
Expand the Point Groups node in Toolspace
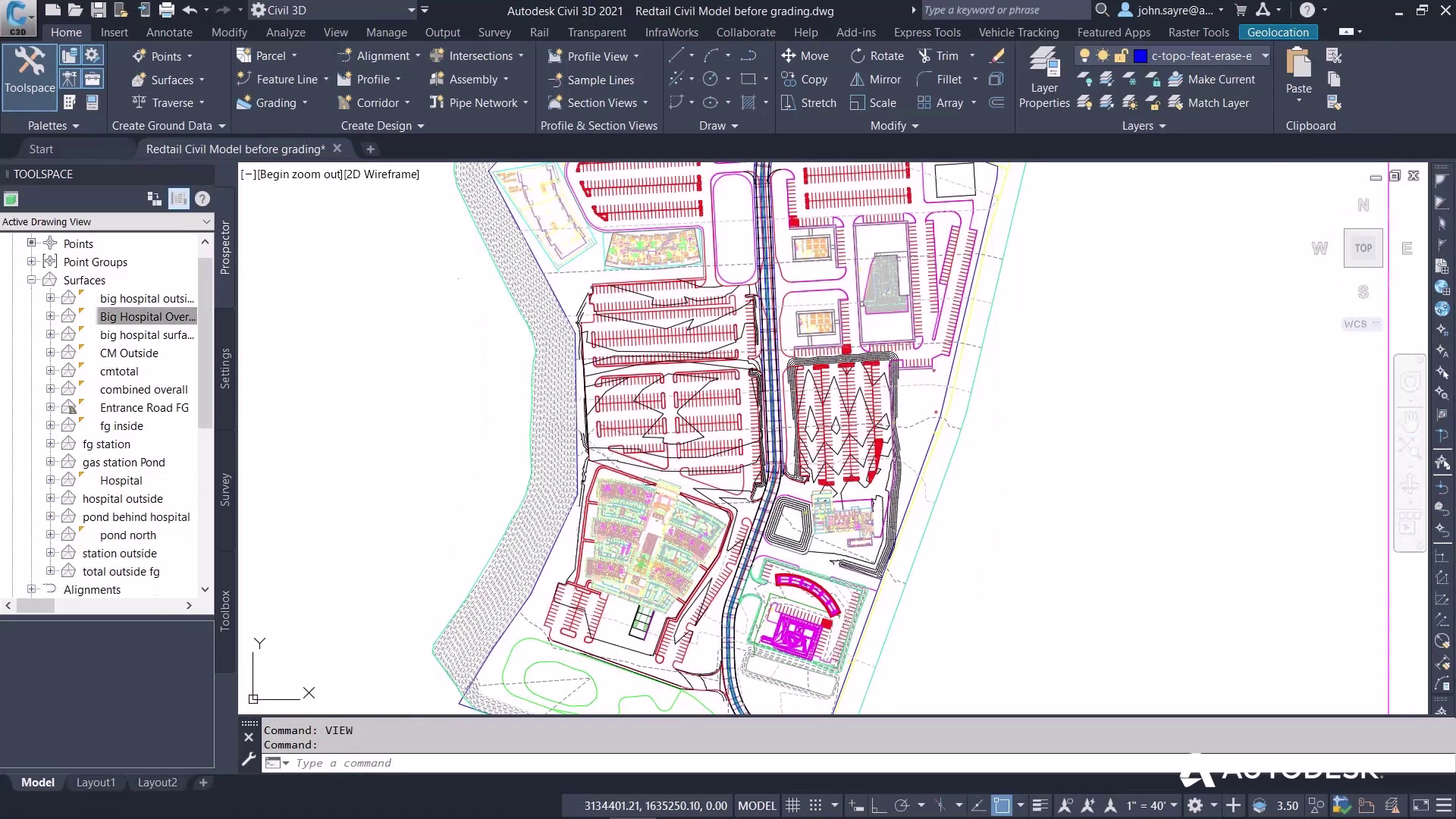click(32, 262)
